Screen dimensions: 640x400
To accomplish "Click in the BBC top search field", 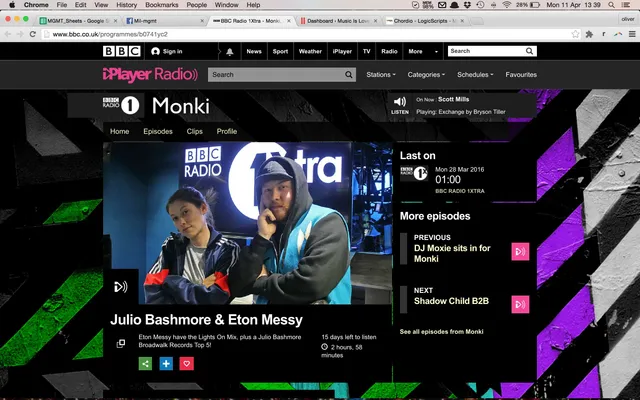I will coord(486,51).
